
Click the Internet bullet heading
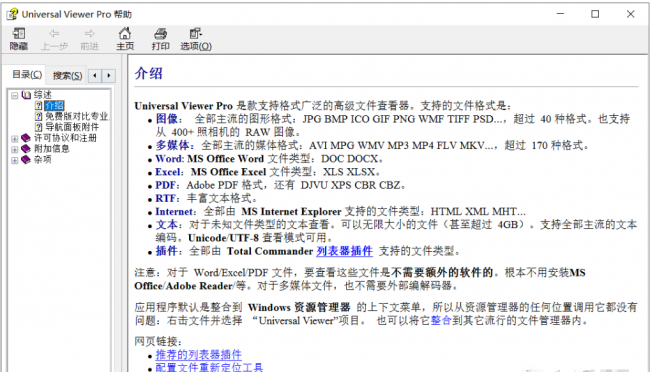coord(175,212)
